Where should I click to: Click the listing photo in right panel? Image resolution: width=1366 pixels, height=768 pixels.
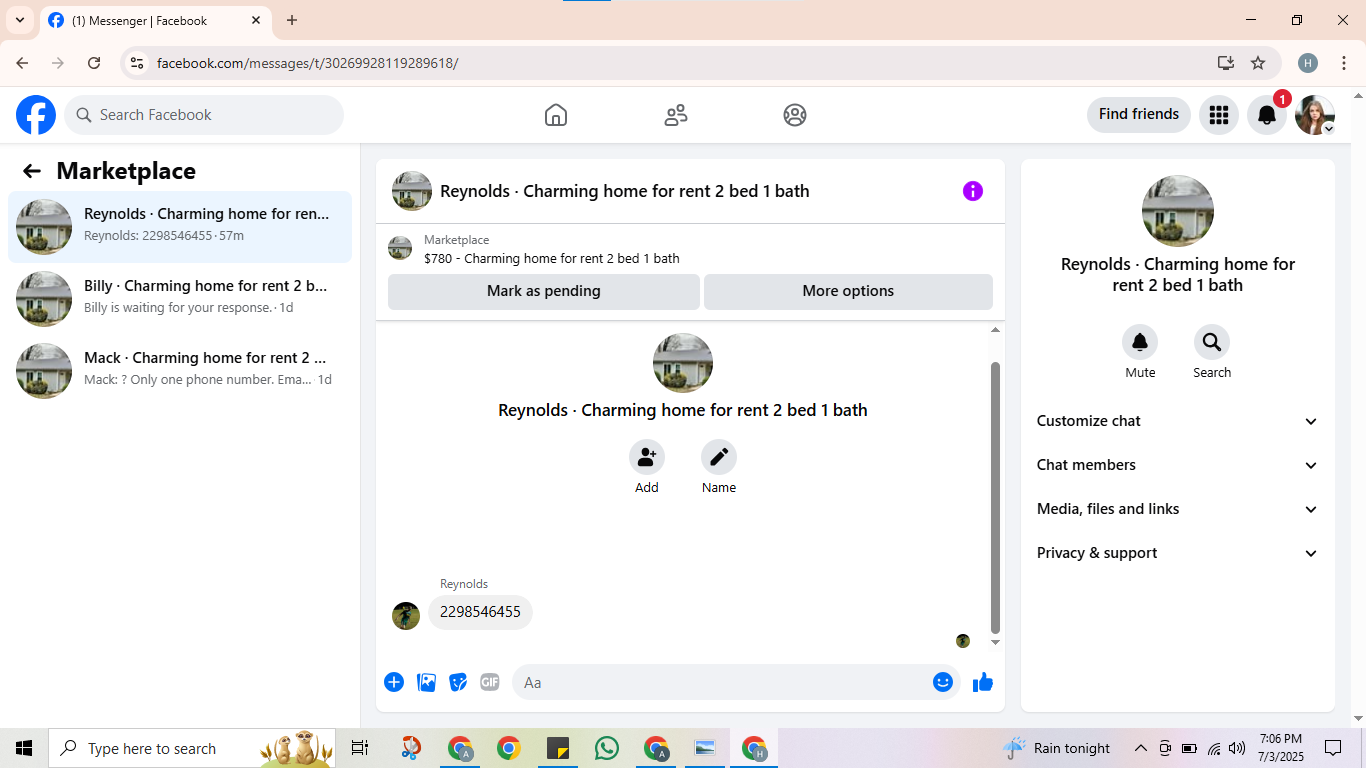click(x=1178, y=211)
